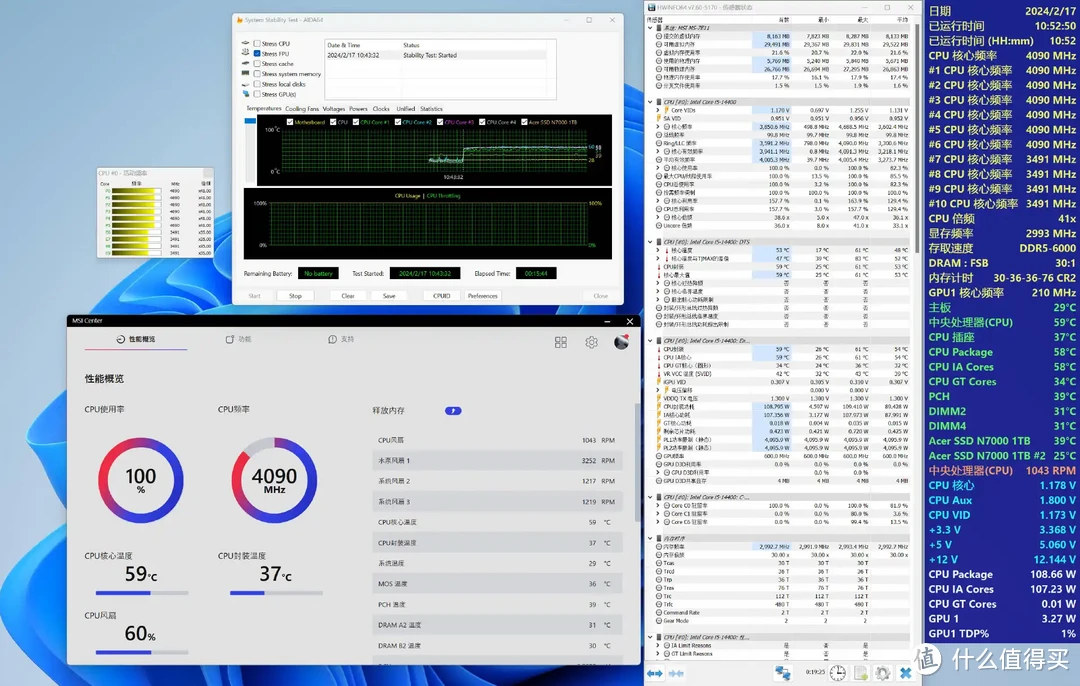The width and height of the screenshot is (1080, 686).
Task: Expand IA Limit Reasons row
Action: 658,645
